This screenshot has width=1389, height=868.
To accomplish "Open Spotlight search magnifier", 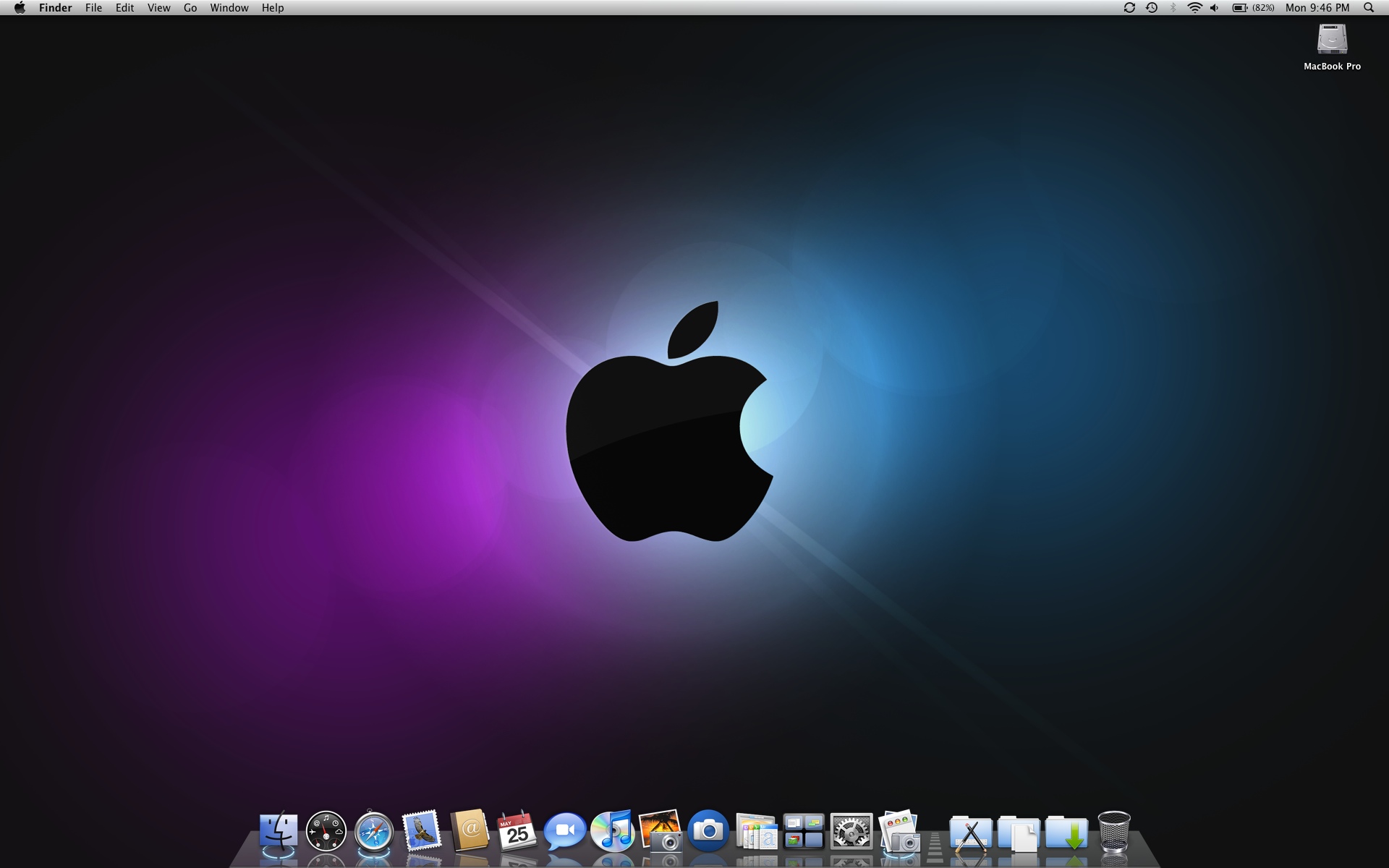I will click(1369, 8).
